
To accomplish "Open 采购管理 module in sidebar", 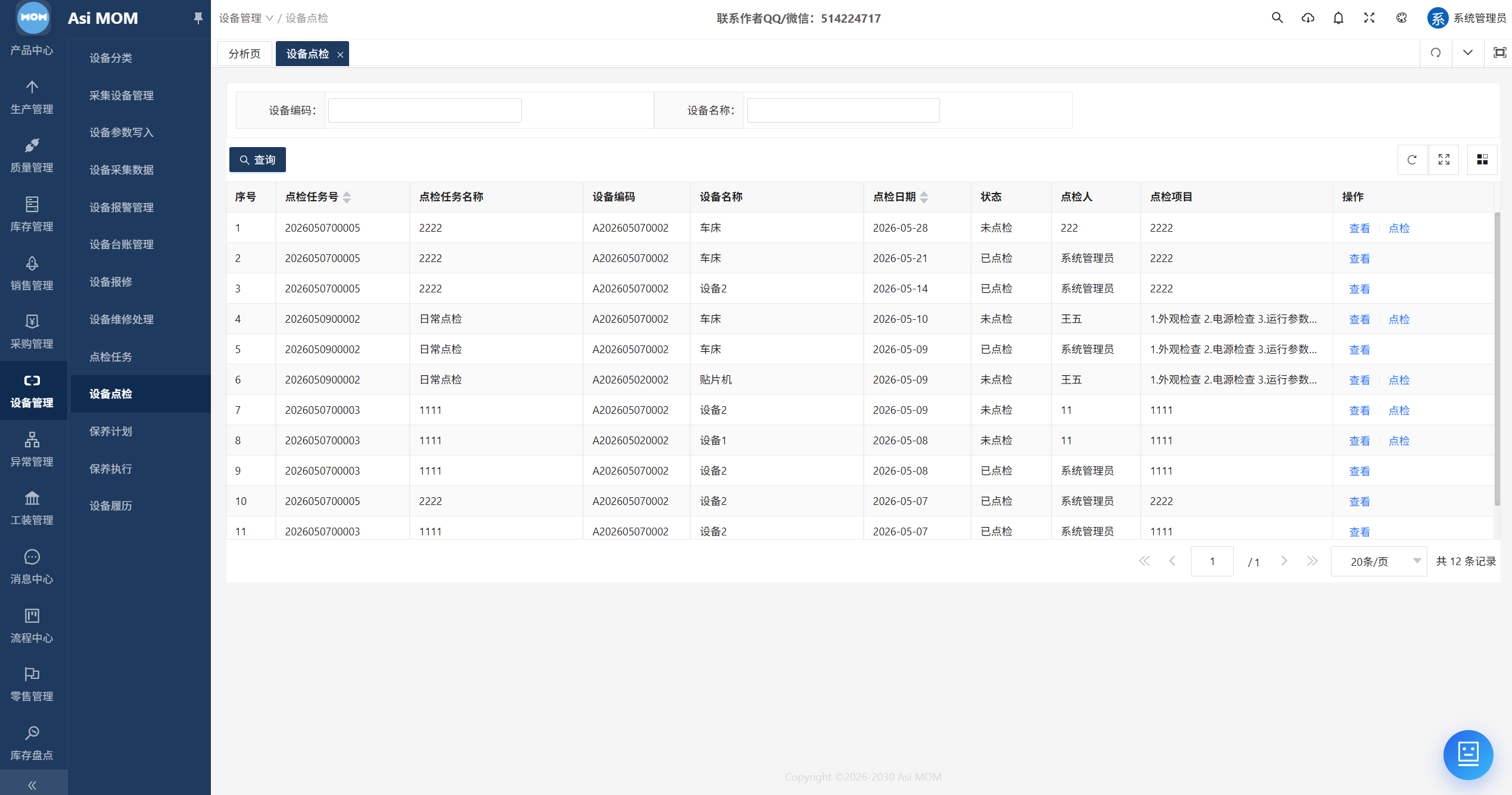I will [x=32, y=332].
